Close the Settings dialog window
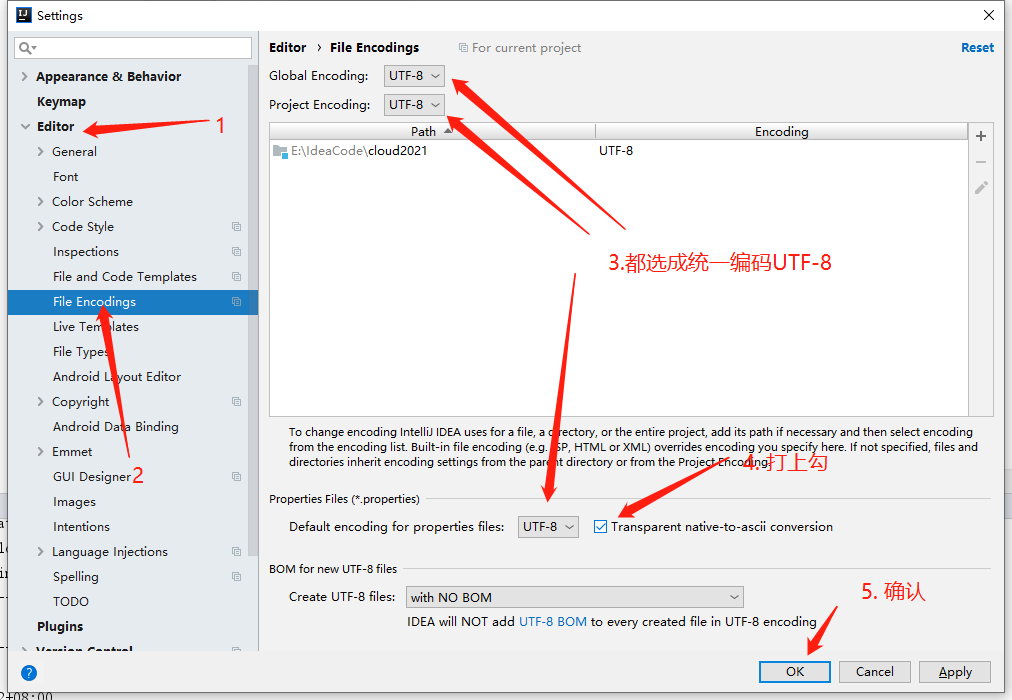This screenshot has height=700, width=1012. click(988, 15)
